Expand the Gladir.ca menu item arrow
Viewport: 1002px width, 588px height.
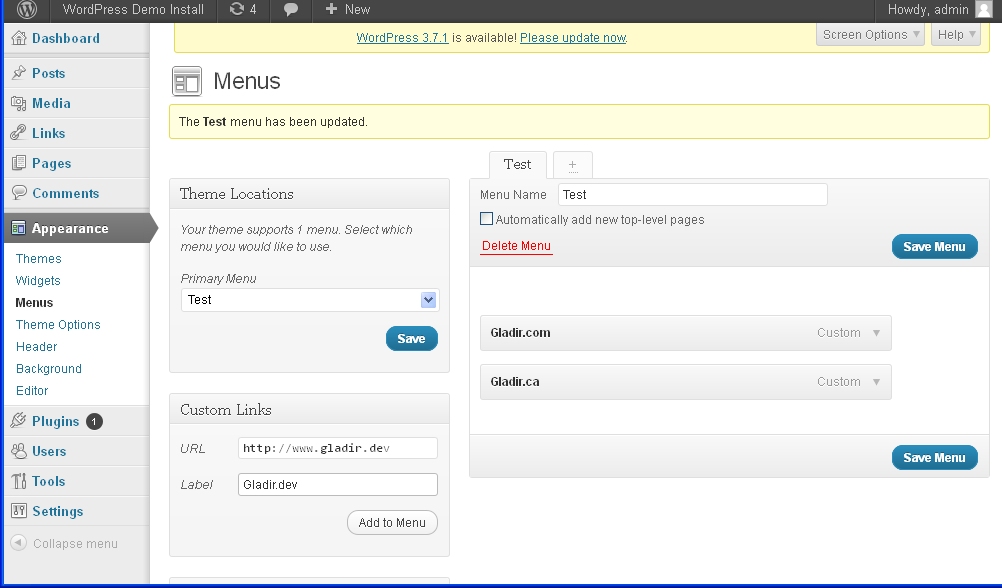click(877, 382)
